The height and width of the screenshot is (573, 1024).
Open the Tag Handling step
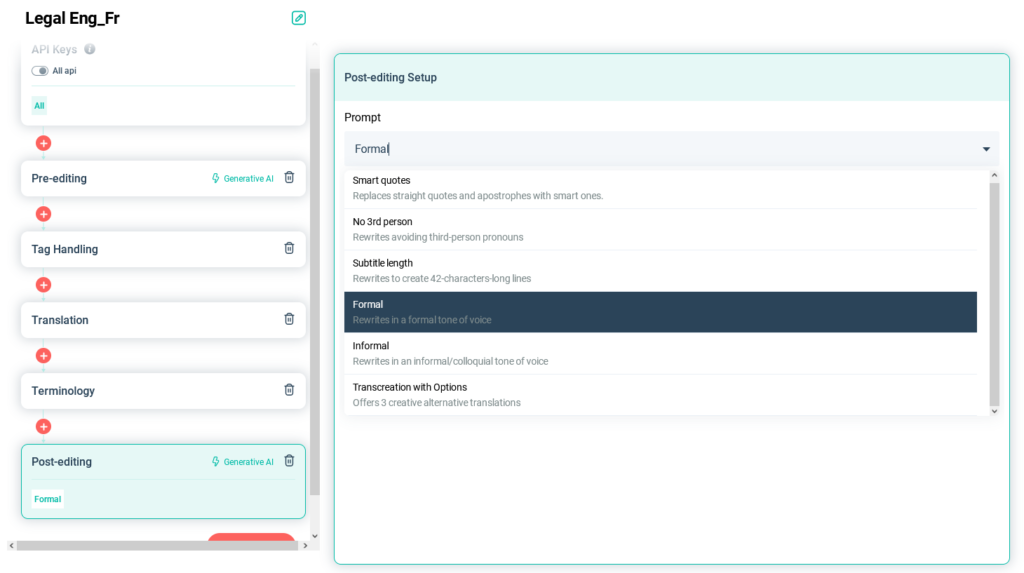[163, 249]
